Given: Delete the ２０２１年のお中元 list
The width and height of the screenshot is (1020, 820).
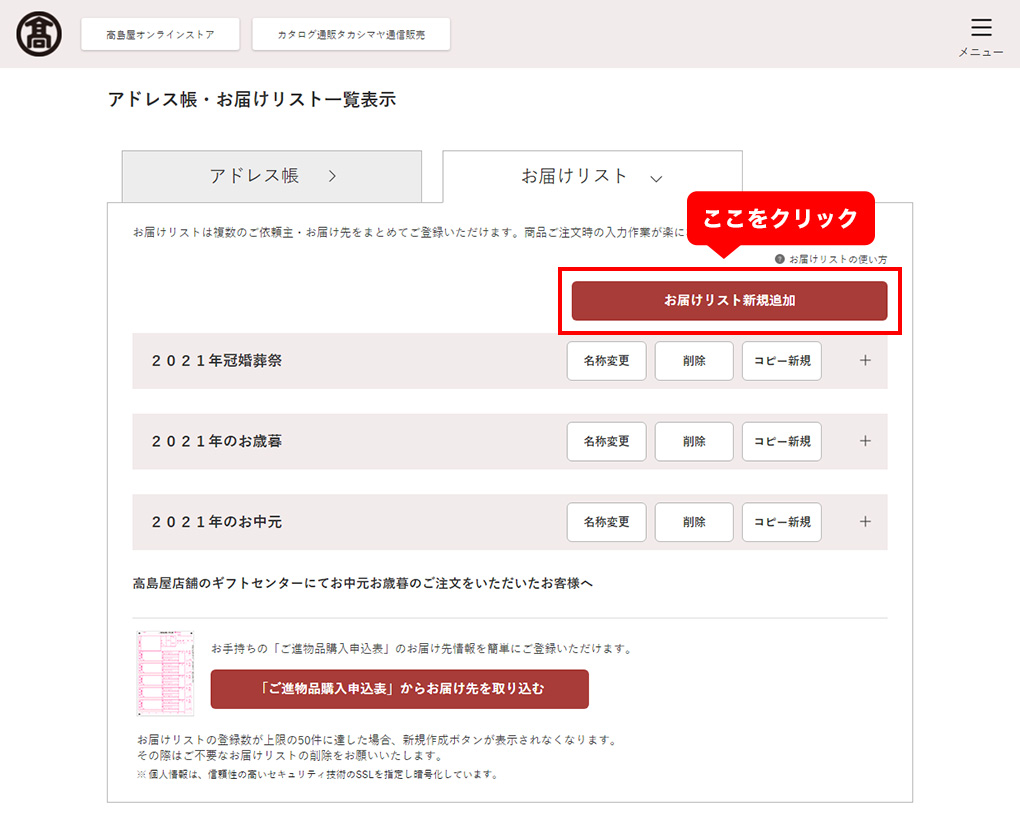Looking at the screenshot, I should [694, 522].
